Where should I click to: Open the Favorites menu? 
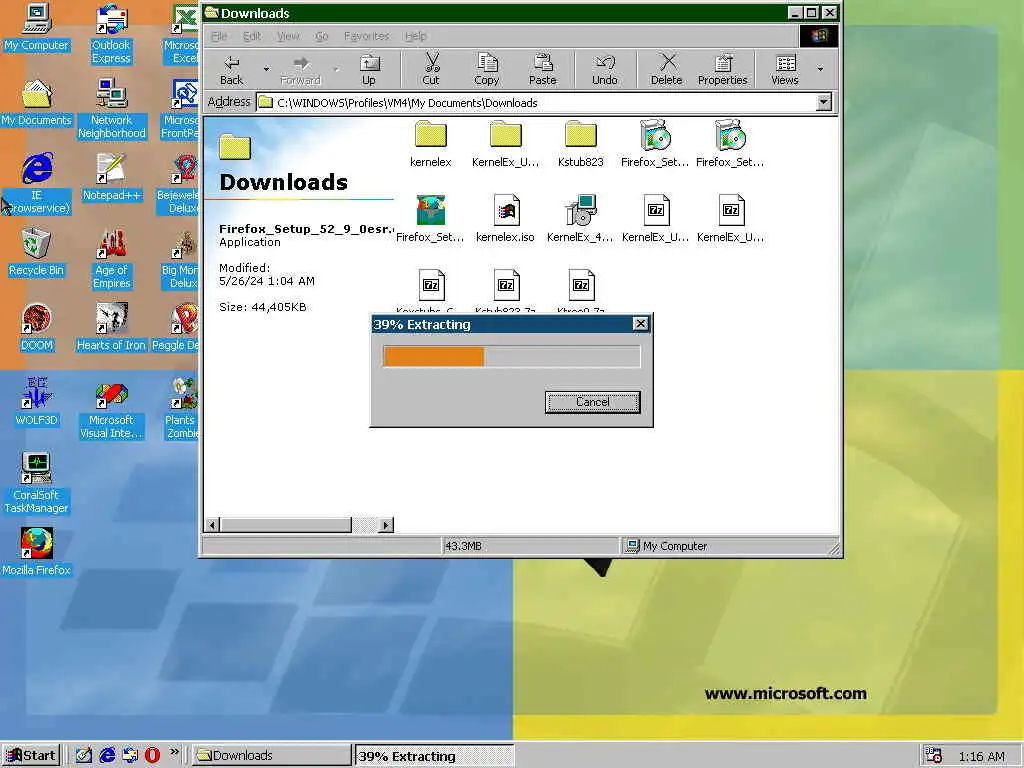click(366, 36)
